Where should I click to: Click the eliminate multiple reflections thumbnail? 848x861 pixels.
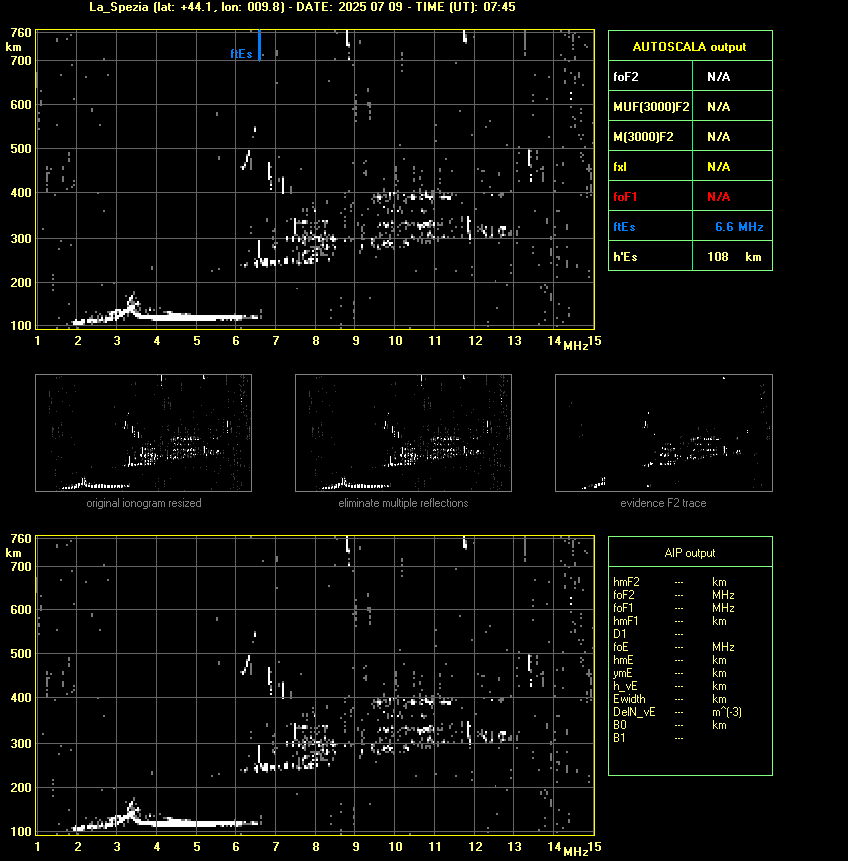click(403, 433)
